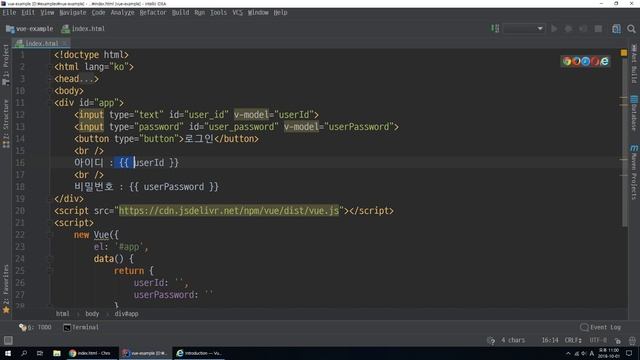This screenshot has height=360, width=640.
Task: Open the Refactor menu
Action: 153,13
